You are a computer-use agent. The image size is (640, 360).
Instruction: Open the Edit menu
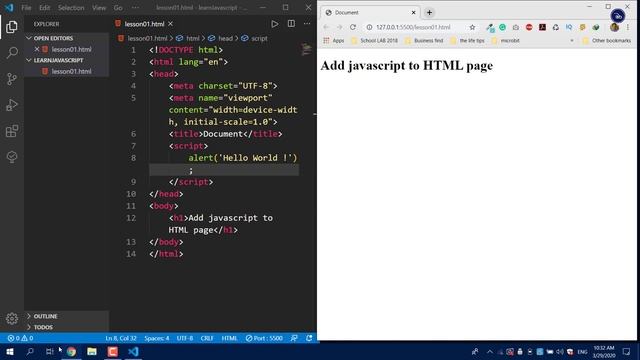[44, 8]
